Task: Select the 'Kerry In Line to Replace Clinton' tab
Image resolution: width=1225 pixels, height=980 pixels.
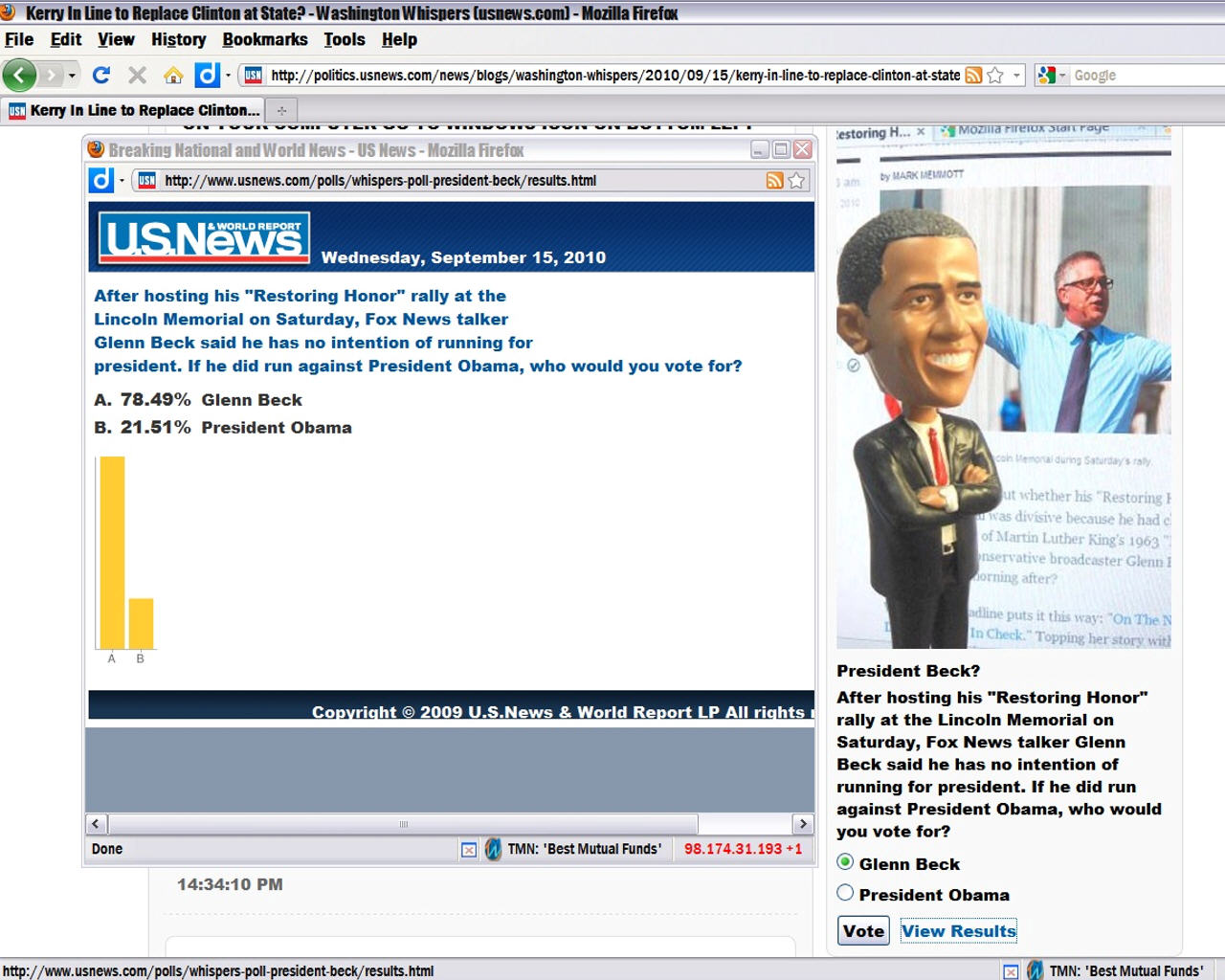Action: tap(133, 110)
